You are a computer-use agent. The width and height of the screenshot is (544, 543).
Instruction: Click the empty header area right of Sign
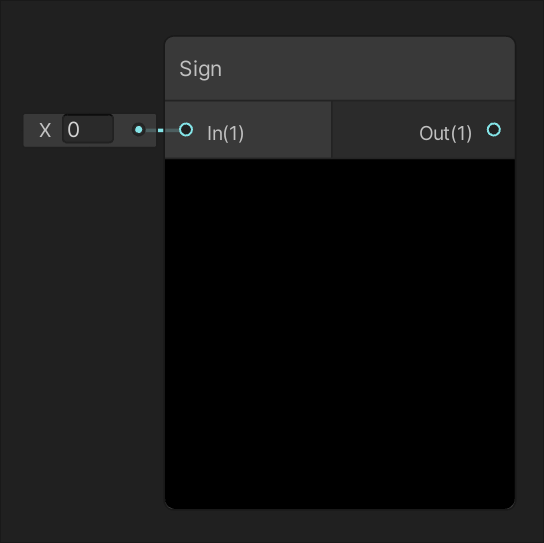(x=368, y=69)
